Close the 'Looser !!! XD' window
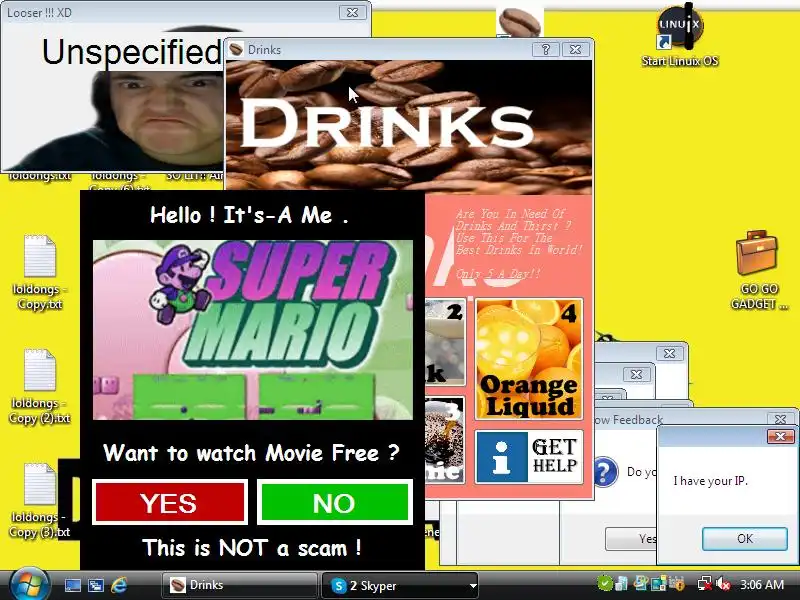 pos(353,13)
